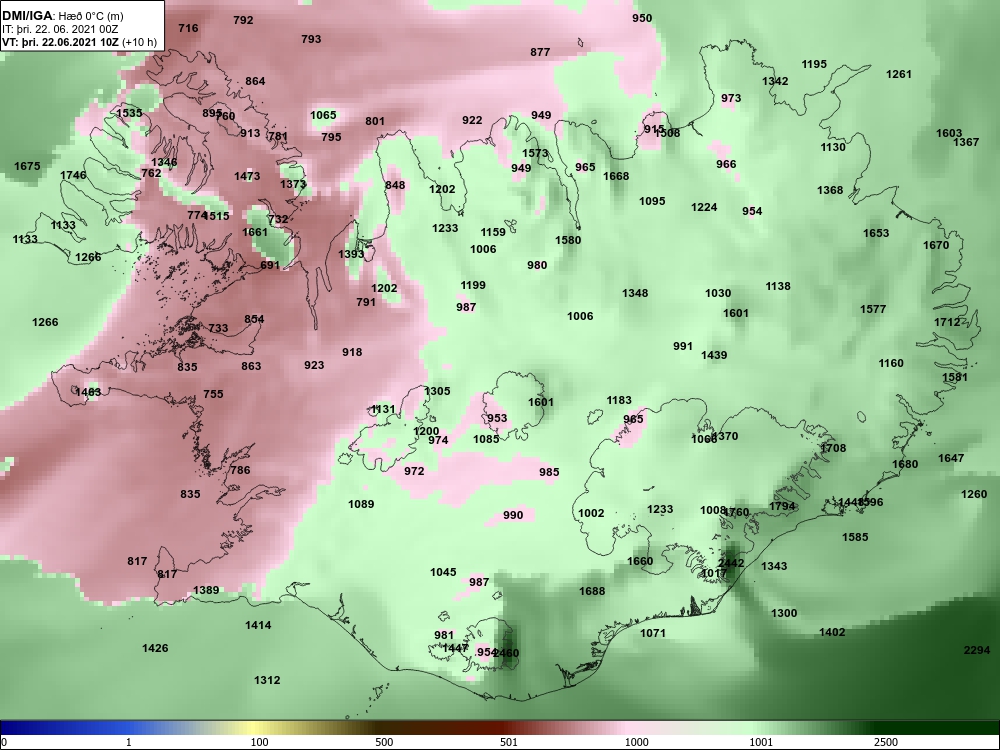The height and width of the screenshot is (750, 1000).
Task: Click the map value 1305
Action: pyautogui.click(x=437, y=392)
